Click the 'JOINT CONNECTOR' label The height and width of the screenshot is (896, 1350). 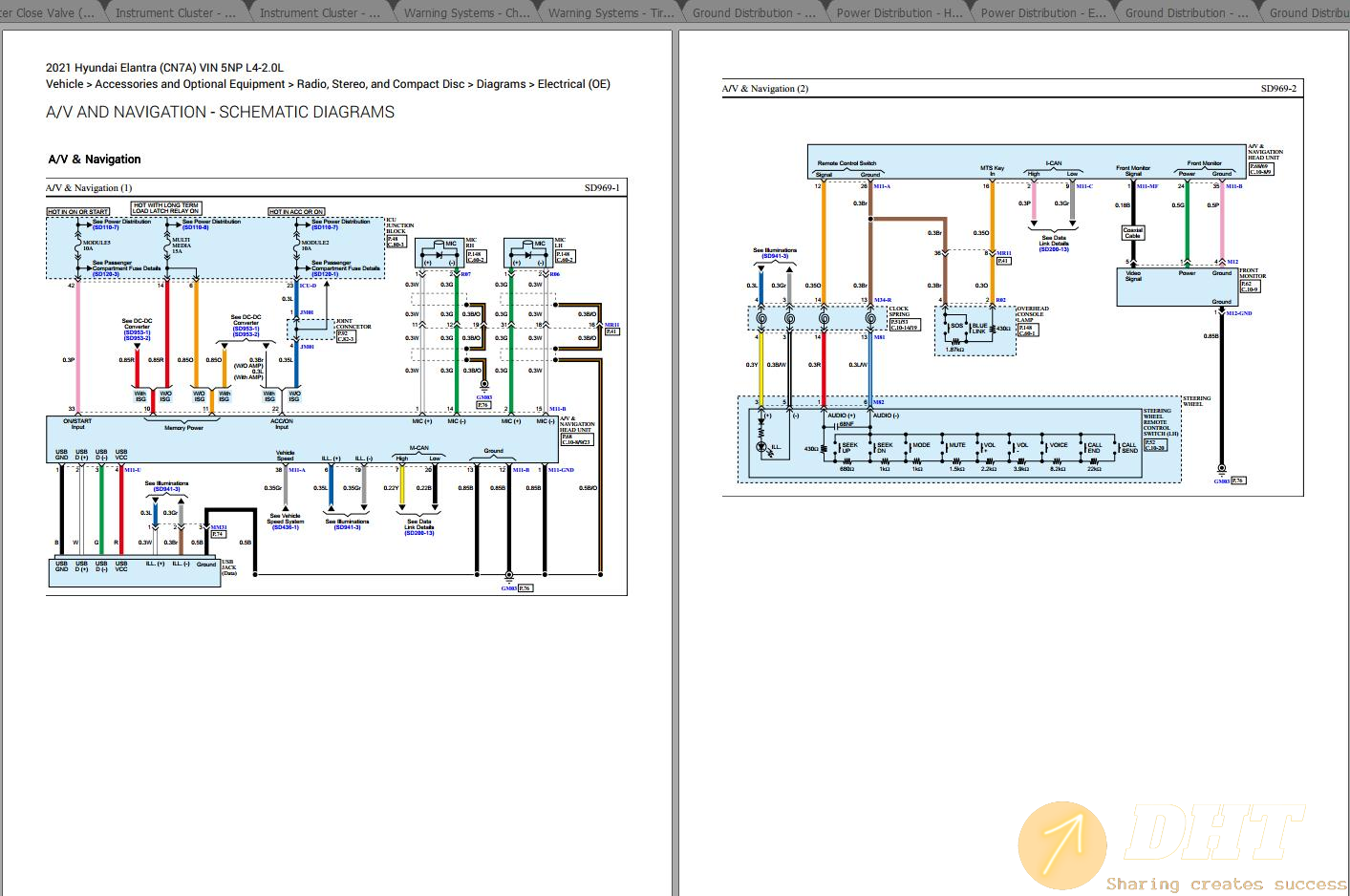(354, 324)
